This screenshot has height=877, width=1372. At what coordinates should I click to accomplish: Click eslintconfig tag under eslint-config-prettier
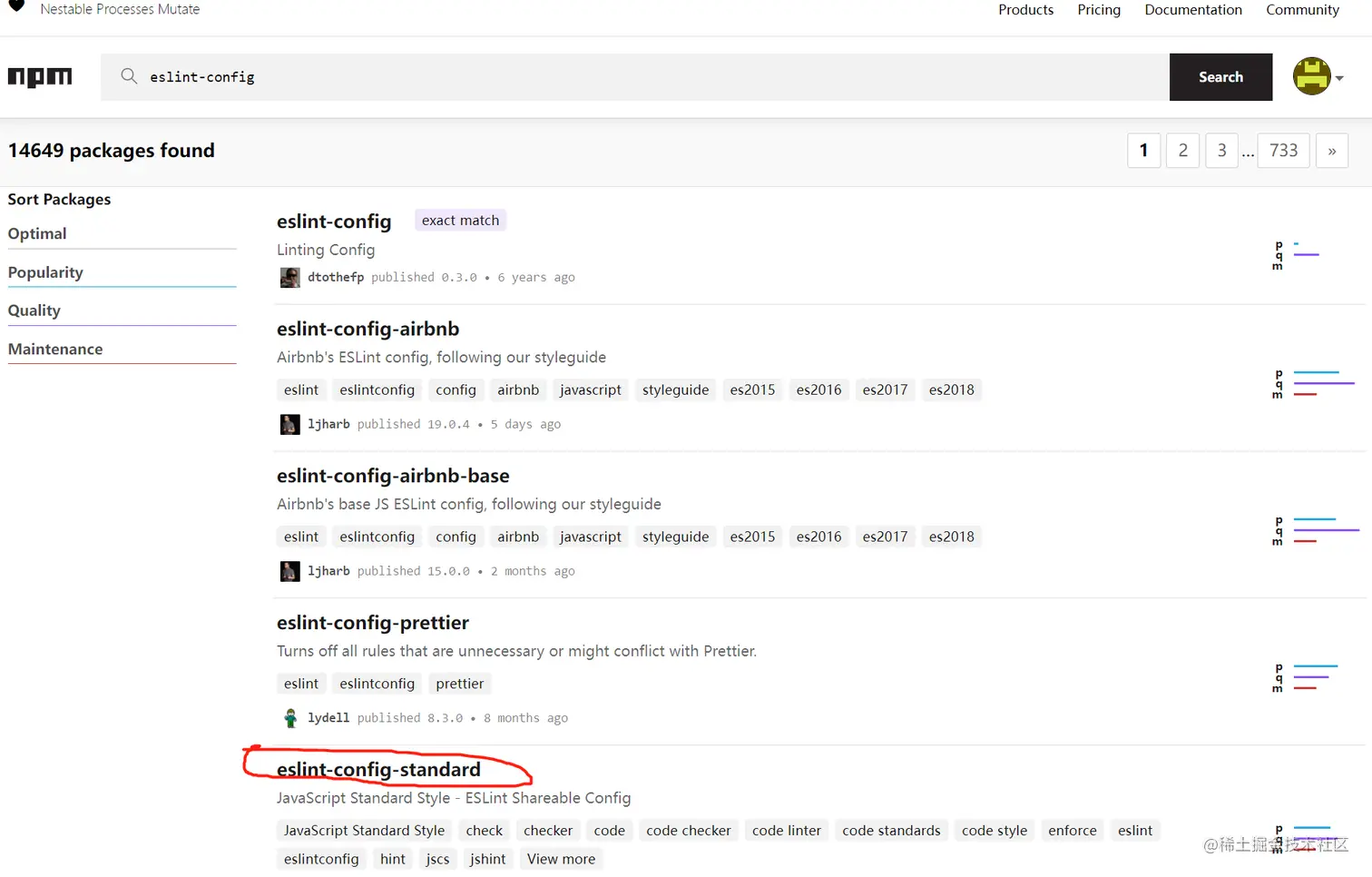pyautogui.click(x=377, y=685)
